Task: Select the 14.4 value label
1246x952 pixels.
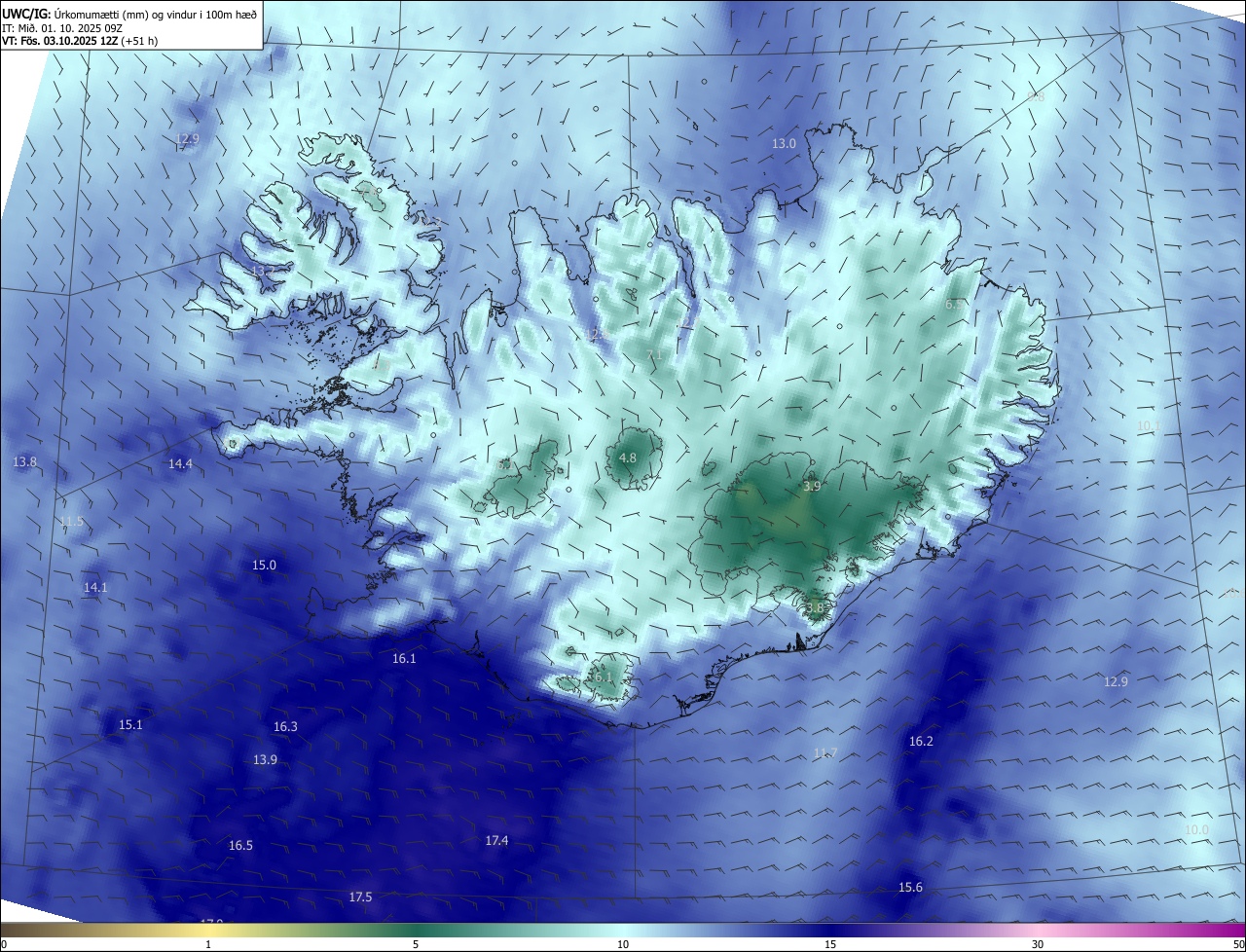Action: point(180,464)
